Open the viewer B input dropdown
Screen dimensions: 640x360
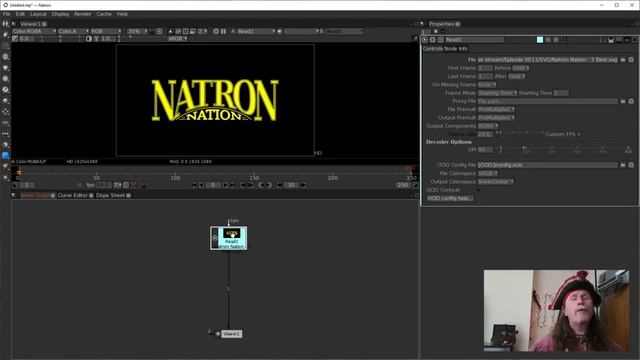pyautogui.click(x=344, y=31)
